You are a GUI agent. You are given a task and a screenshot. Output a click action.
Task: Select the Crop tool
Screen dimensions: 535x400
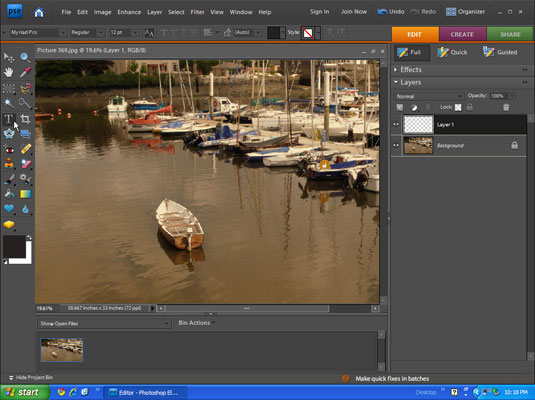click(25, 119)
